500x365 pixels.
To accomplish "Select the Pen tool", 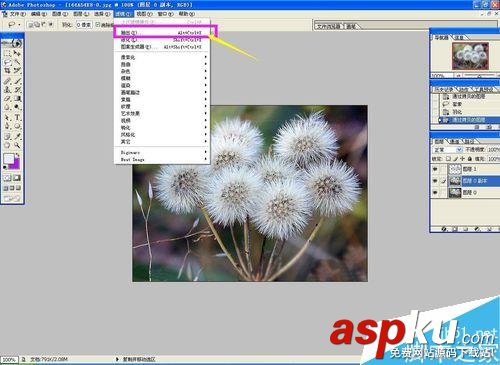I will tap(7, 126).
